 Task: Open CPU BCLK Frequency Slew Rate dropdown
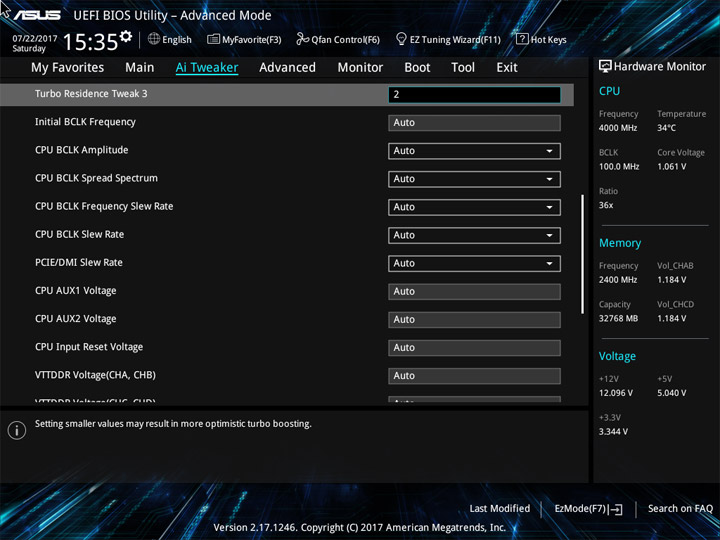coord(474,207)
